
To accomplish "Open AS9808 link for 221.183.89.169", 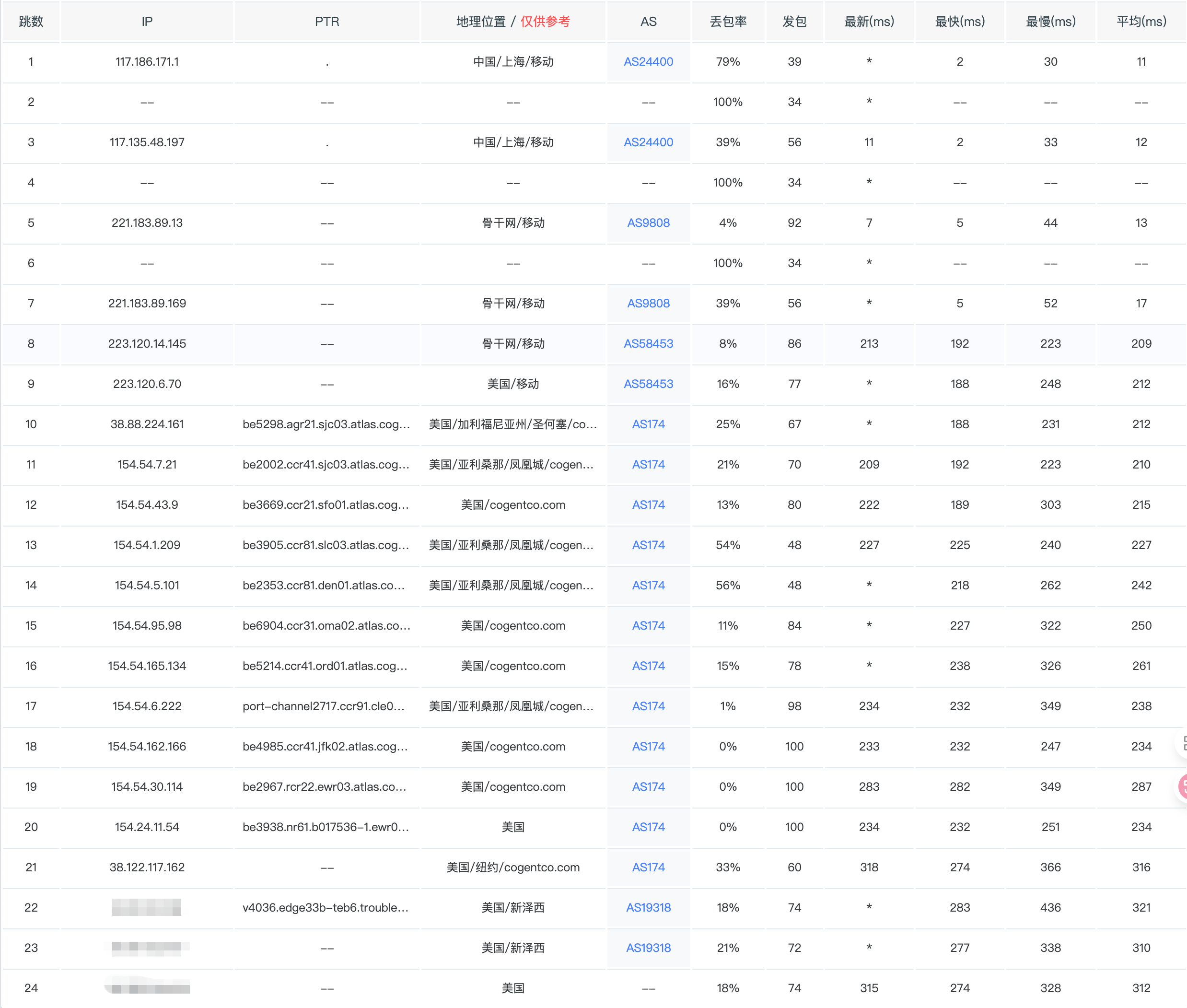I will [648, 304].
